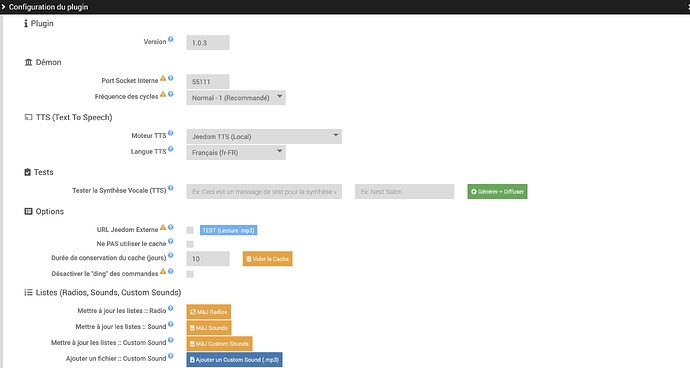Click help icon next to Version
This screenshot has width=690, height=368.
(x=171, y=39)
